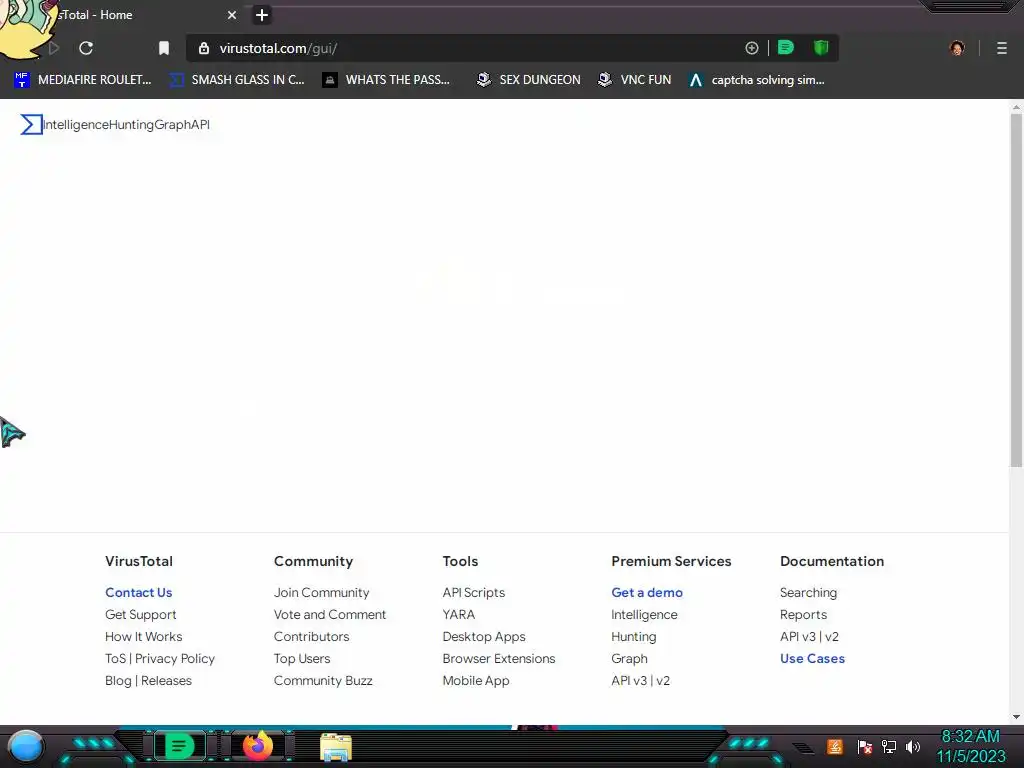Image resolution: width=1024 pixels, height=768 pixels.
Task: Open the Get Support link
Action: click(140, 615)
